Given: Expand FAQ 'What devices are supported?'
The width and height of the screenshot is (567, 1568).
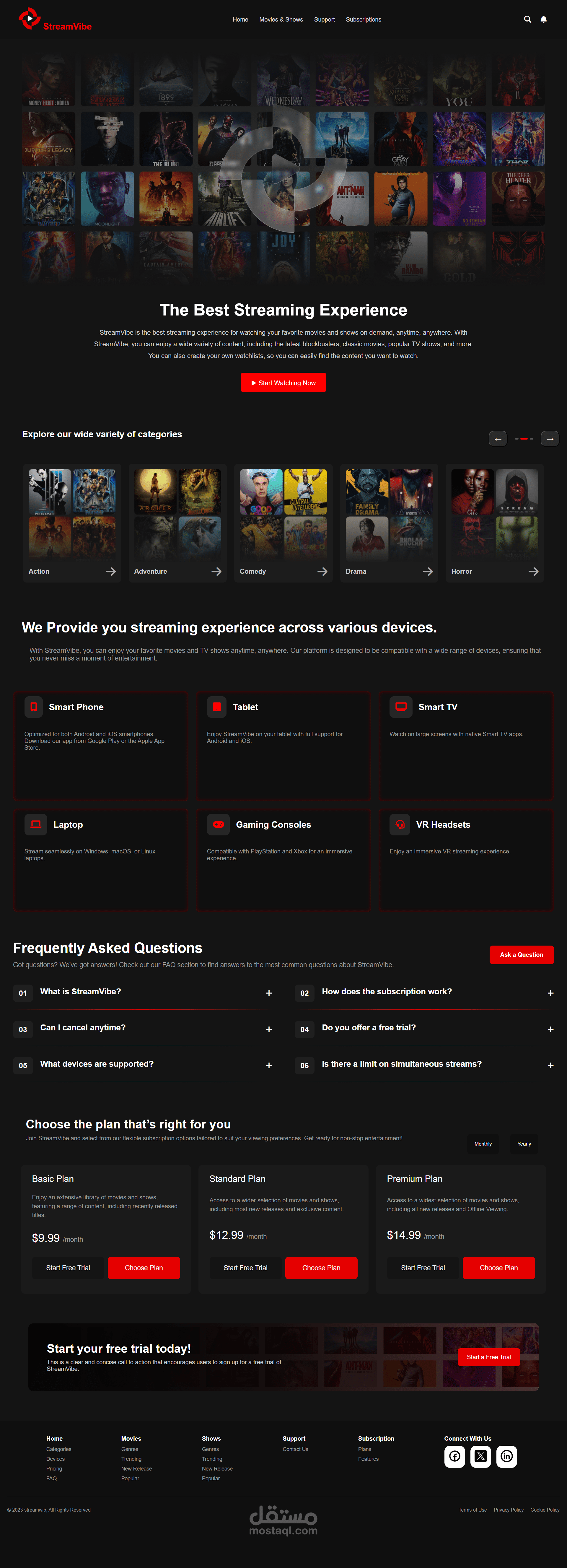Looking at the screenshot, I should (269, 1065).
